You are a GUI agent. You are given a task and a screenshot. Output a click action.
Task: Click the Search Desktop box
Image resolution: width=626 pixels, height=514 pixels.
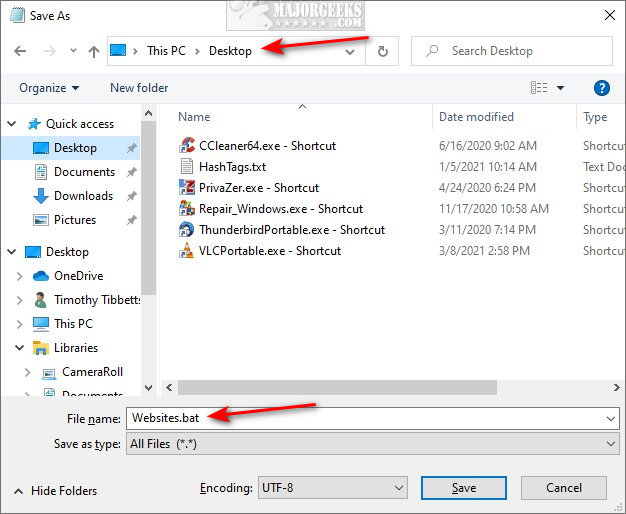pyautogui.click(x=520, y=51)
